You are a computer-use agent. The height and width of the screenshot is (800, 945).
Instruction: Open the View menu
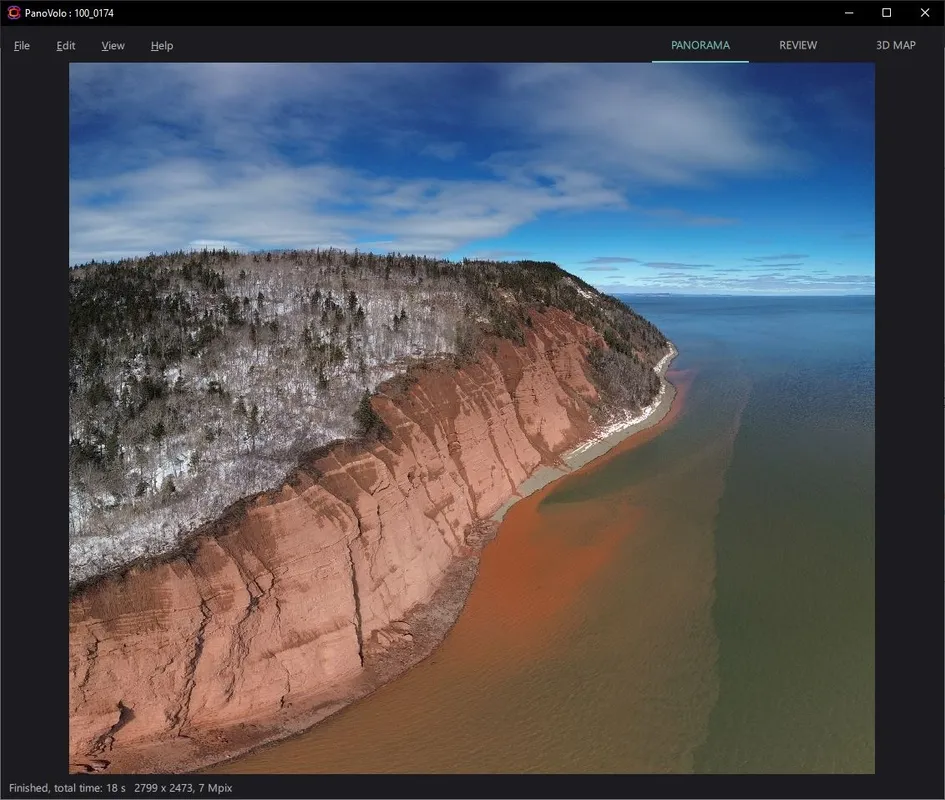[113, 46]
